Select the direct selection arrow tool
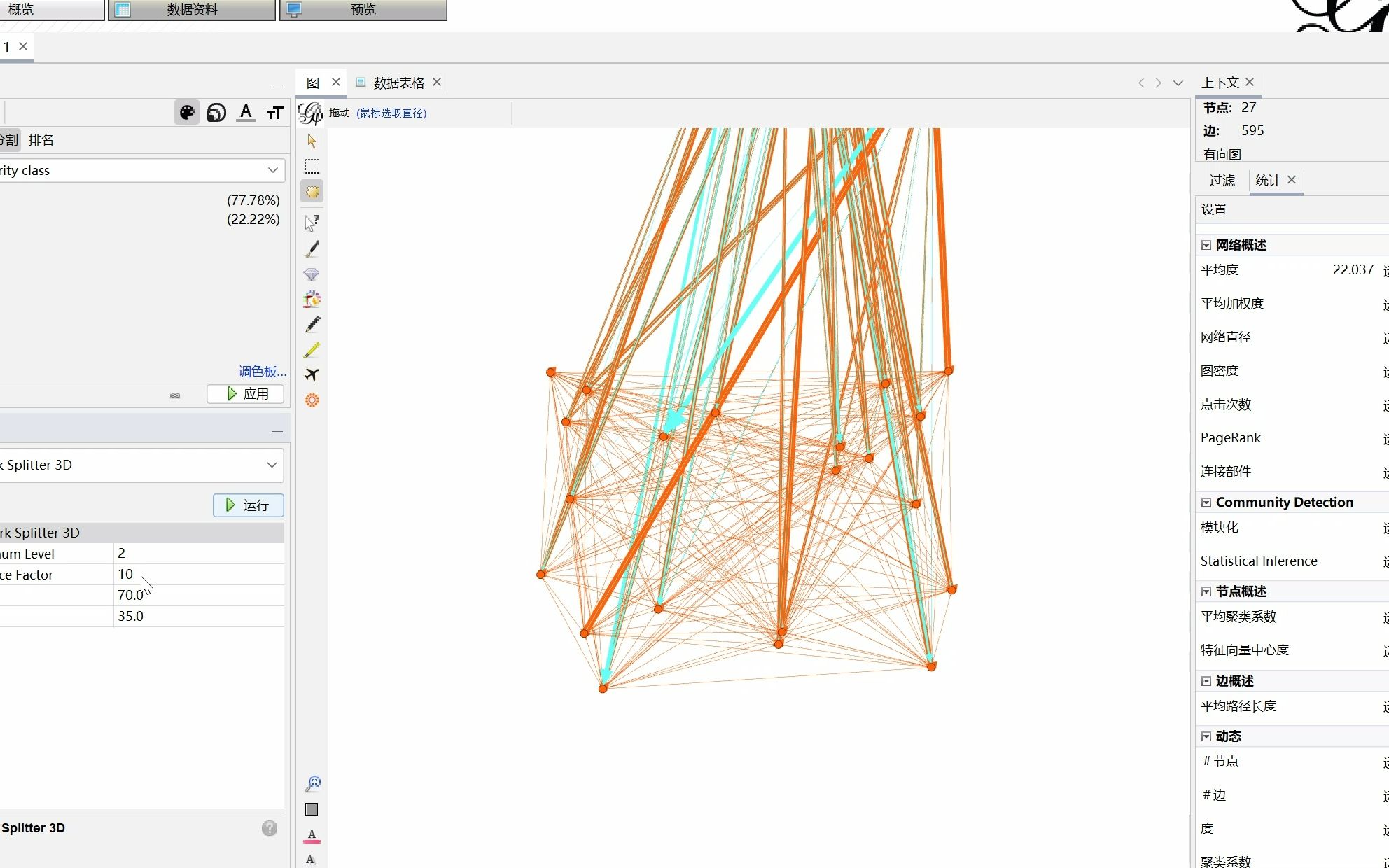The width and height of the screenshot is (1389, 868). [312, 141]
